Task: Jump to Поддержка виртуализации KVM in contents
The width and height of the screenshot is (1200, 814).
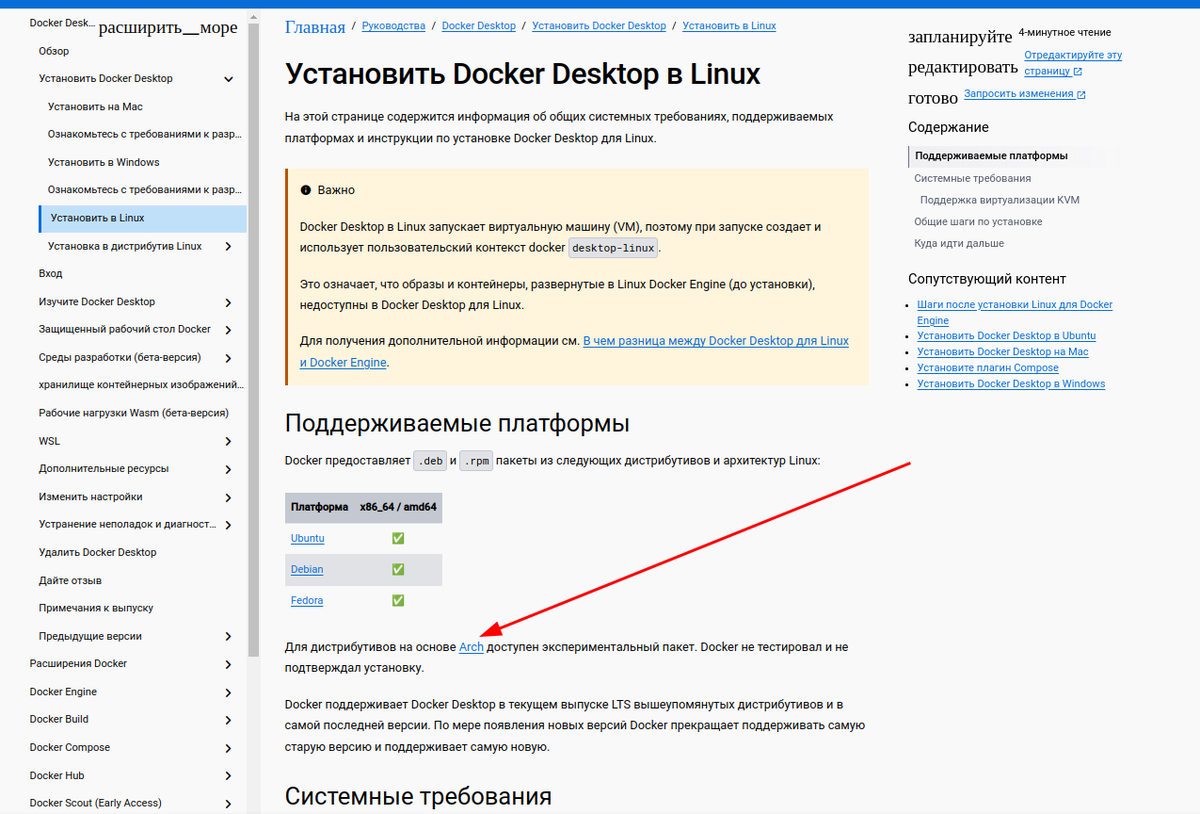Action: [x=1000, y=200]
